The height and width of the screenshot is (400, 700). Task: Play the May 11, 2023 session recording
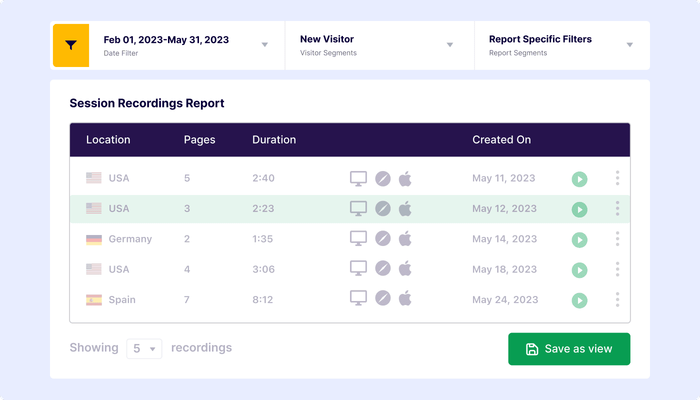[579, 179]
